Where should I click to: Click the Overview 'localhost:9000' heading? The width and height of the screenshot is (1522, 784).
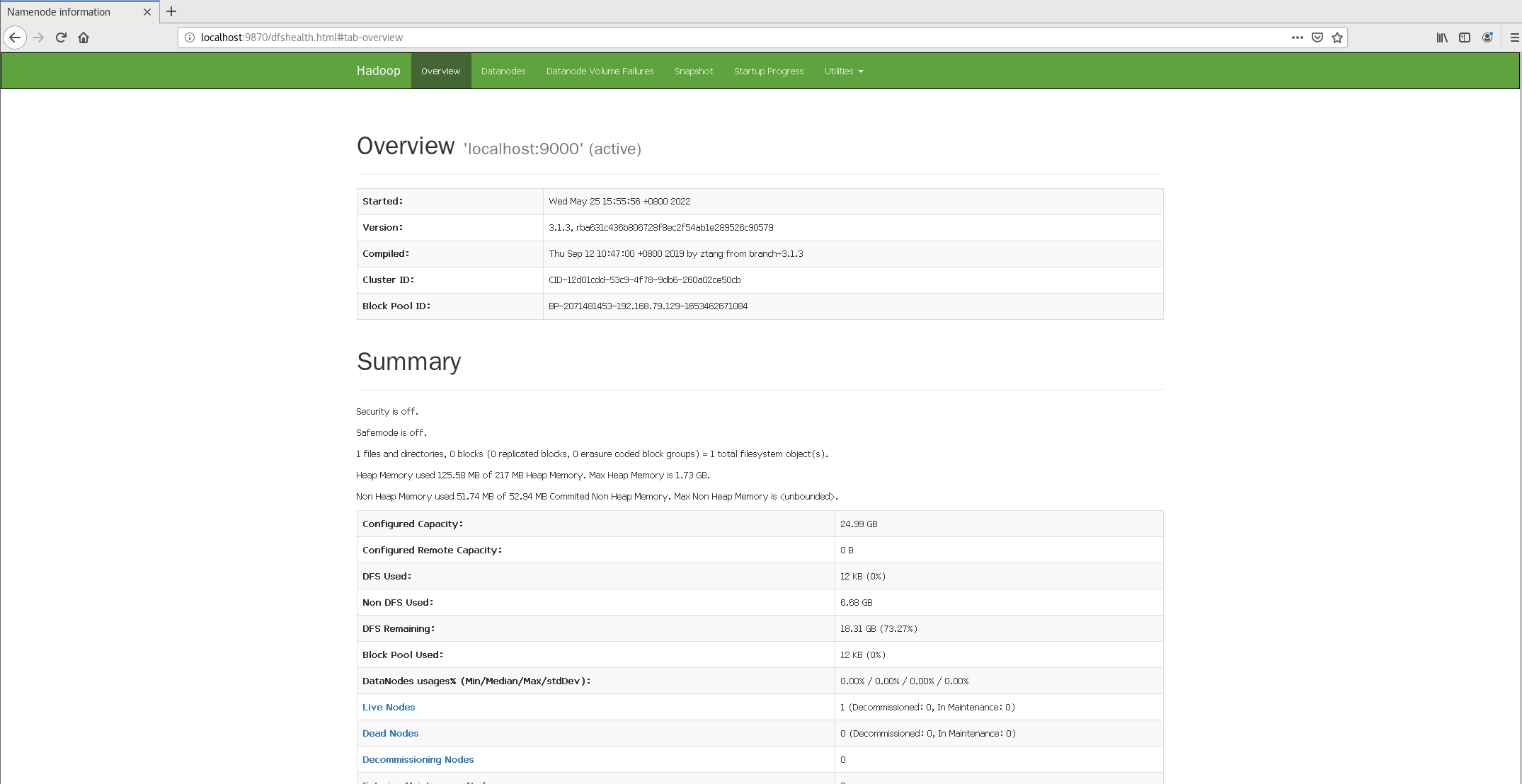498,146
